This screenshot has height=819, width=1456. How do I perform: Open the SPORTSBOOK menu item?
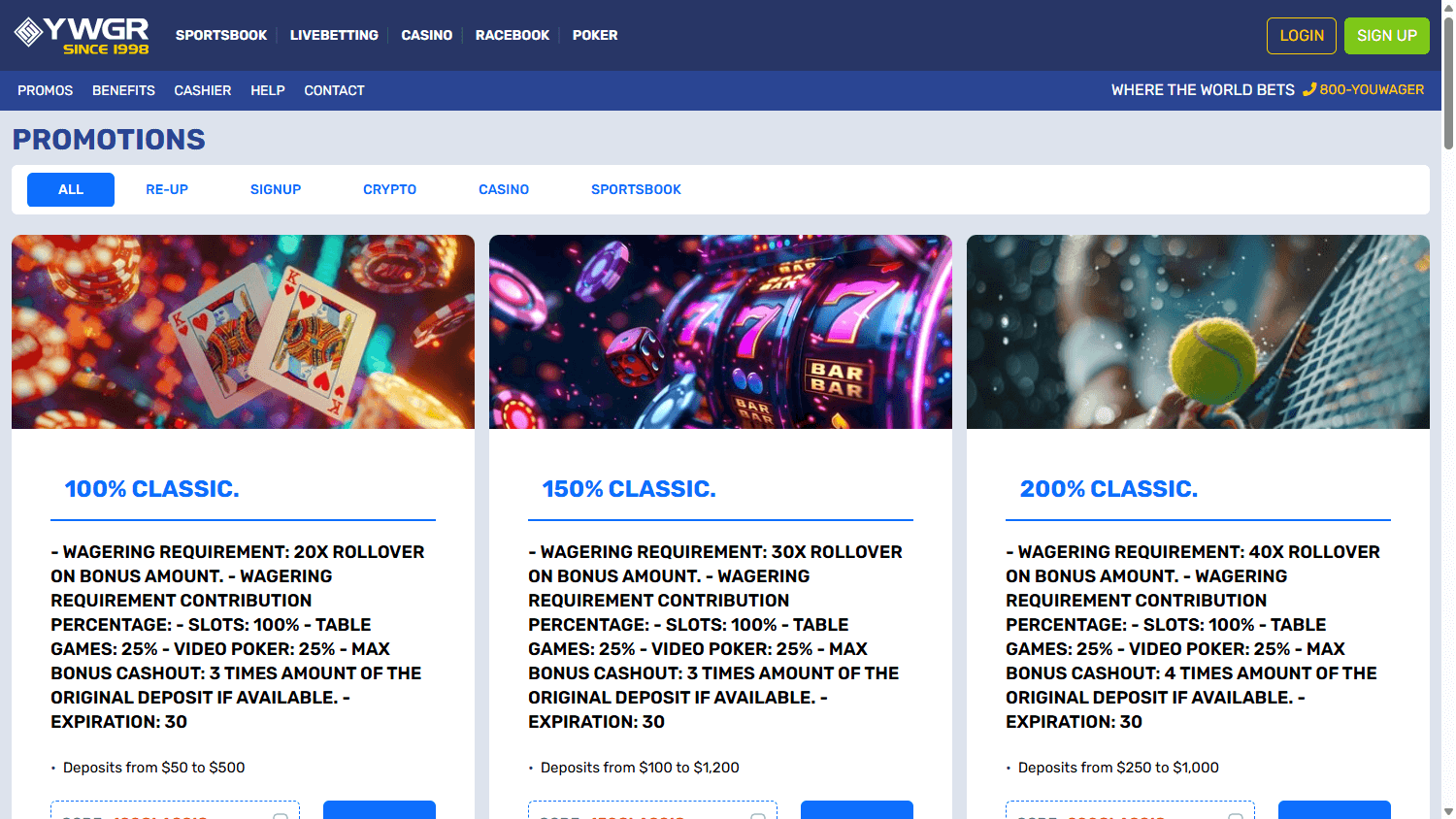coord(221,35)
